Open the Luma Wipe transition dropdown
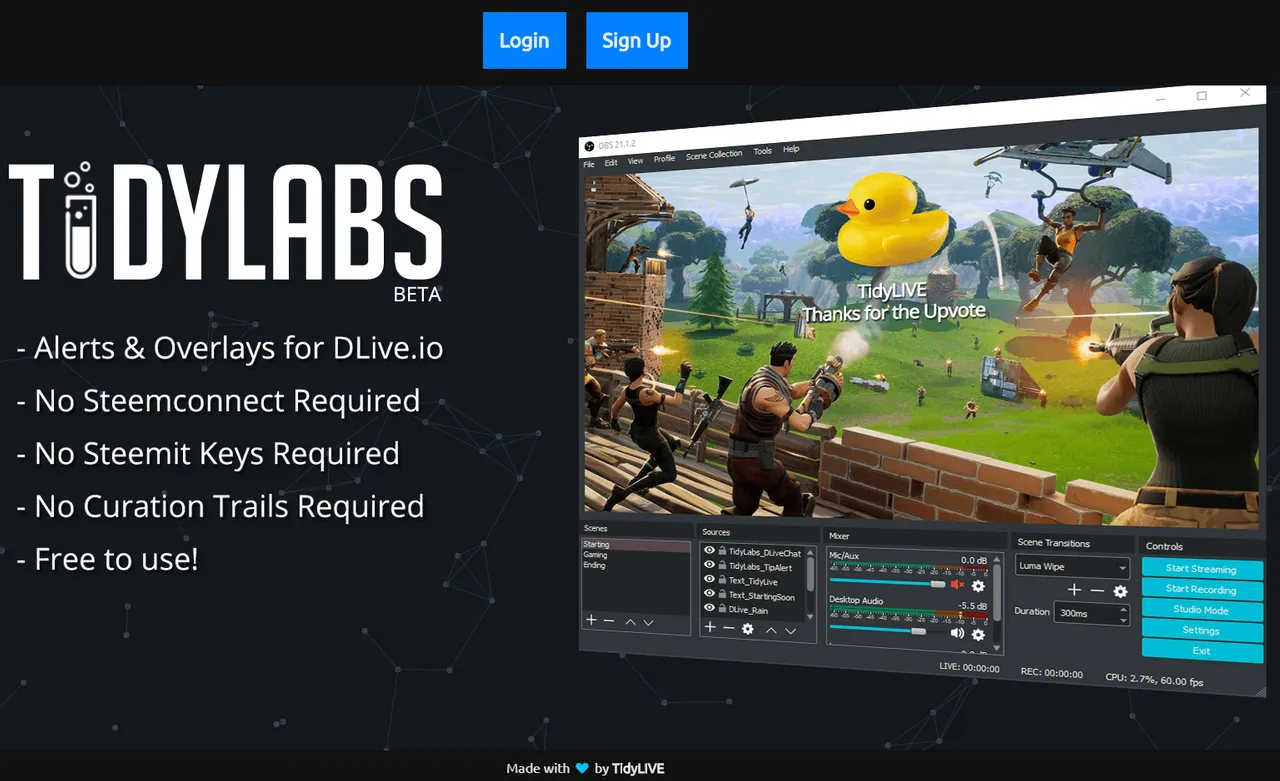Viewport: 1280px width, 781px height. (1073, 567)
